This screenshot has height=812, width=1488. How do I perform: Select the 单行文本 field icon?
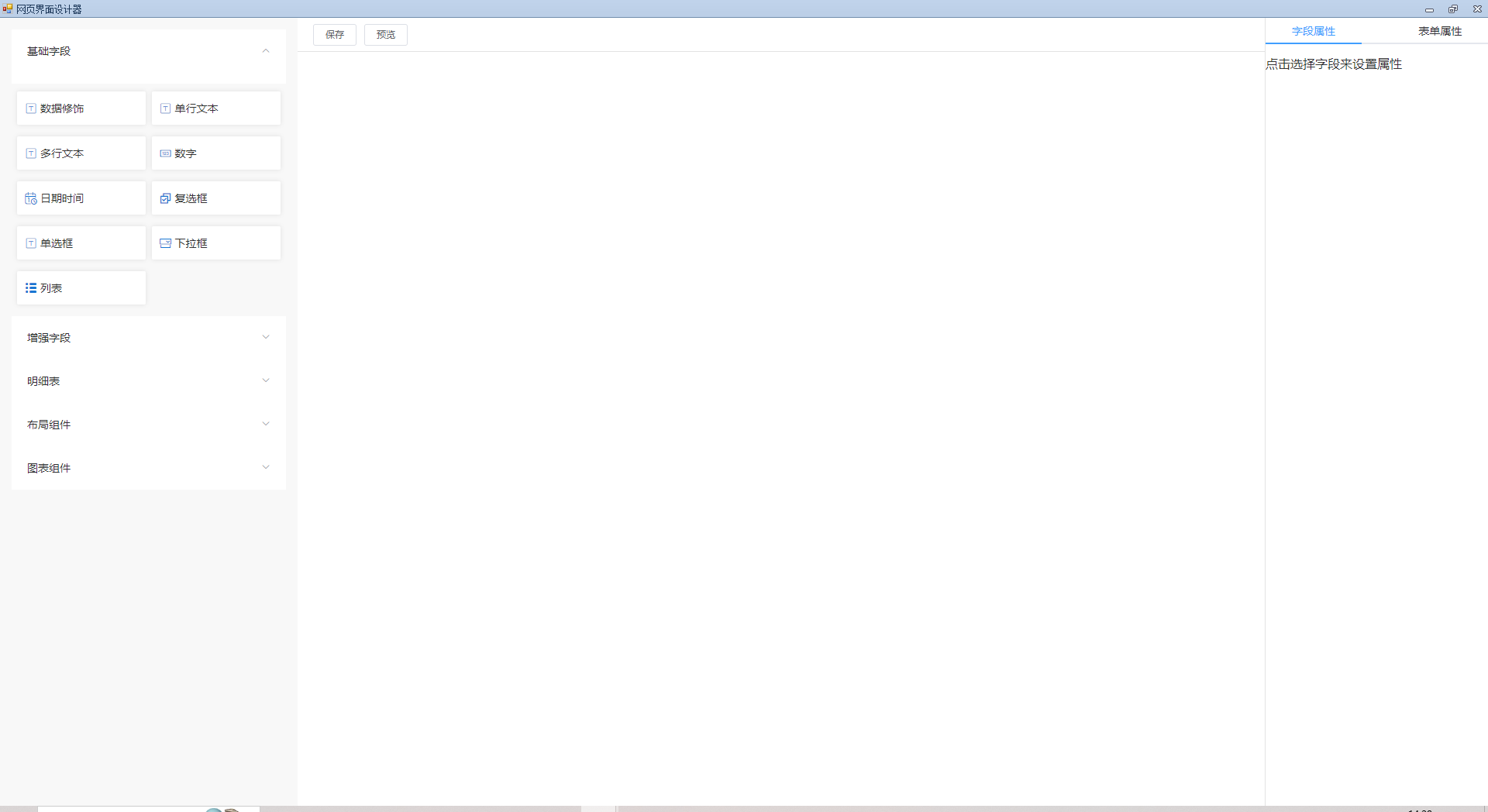165,108
